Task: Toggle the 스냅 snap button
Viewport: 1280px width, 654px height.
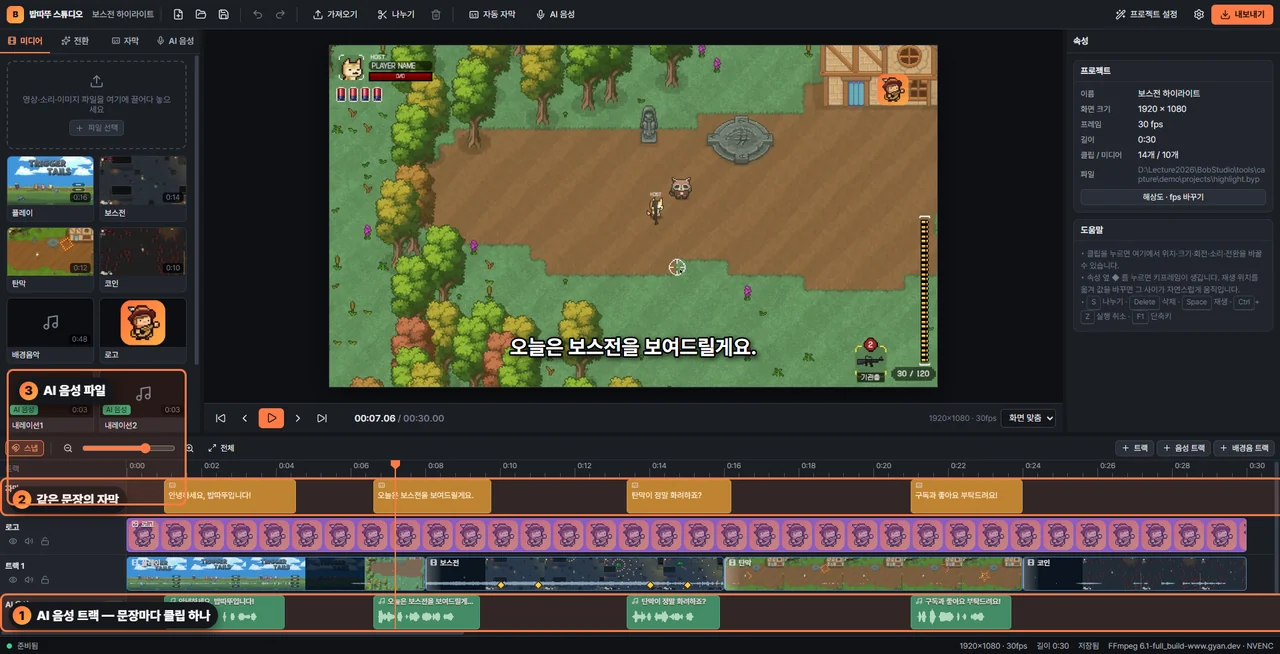Action: tap(26, 448)
